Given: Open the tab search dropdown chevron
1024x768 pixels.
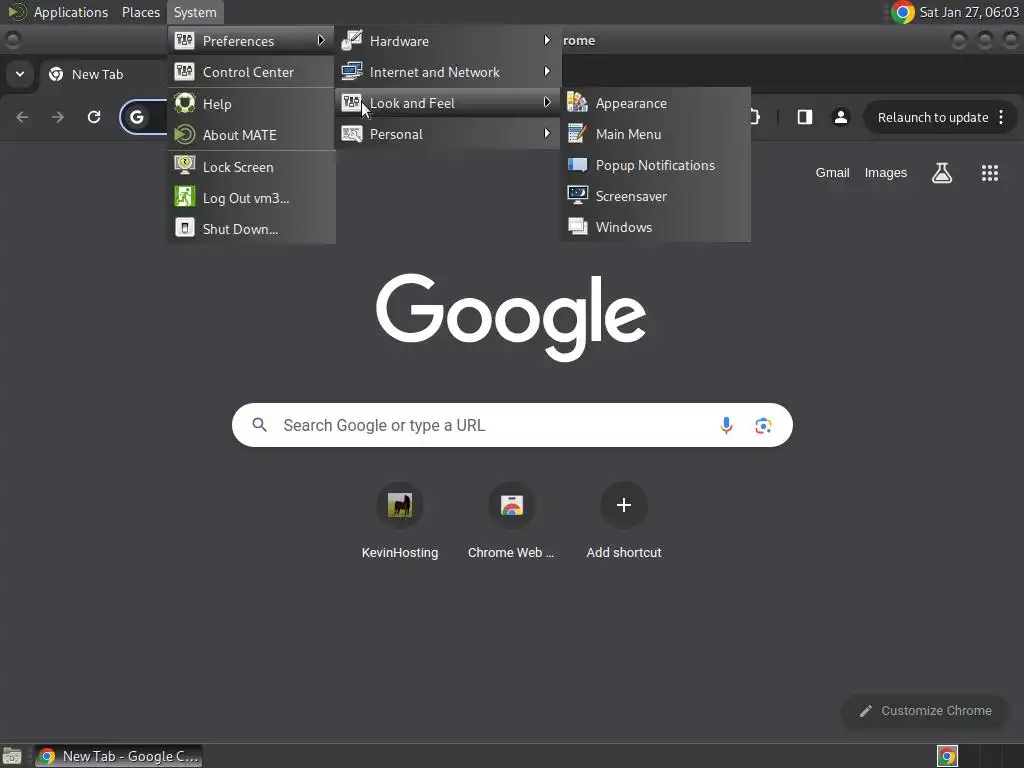Looking at the screenshot, I should pos(20,74).
